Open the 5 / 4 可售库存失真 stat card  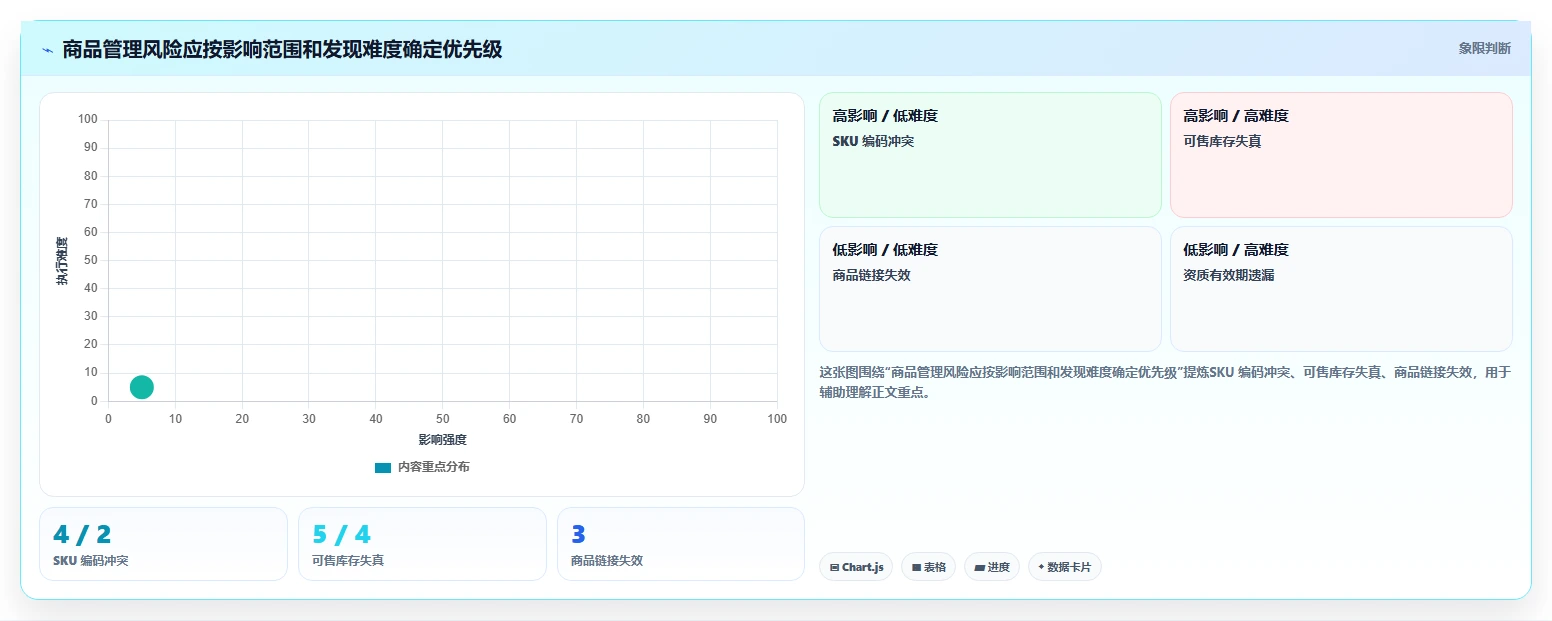(422, 544)
